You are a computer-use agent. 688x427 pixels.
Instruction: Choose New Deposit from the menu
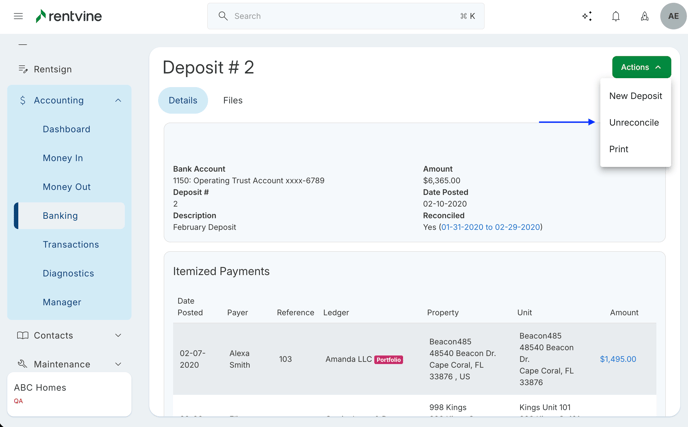(635, 96)
